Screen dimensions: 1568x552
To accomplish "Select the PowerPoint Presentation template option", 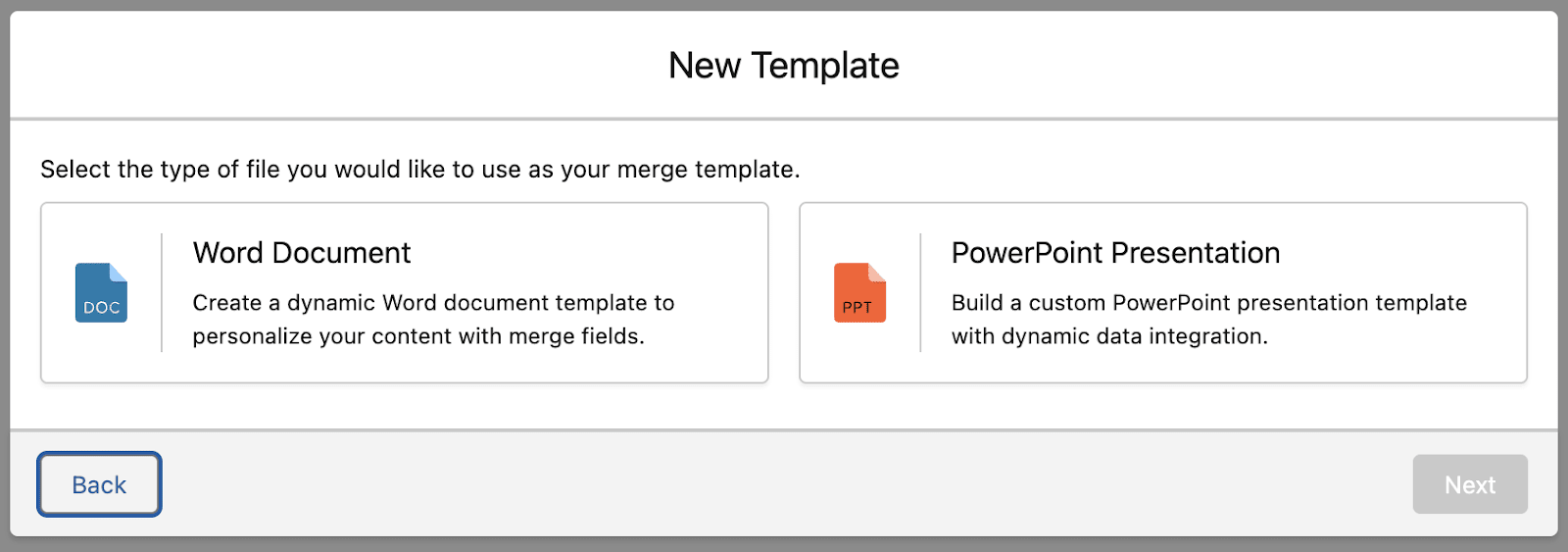I will coord(1163,292).
